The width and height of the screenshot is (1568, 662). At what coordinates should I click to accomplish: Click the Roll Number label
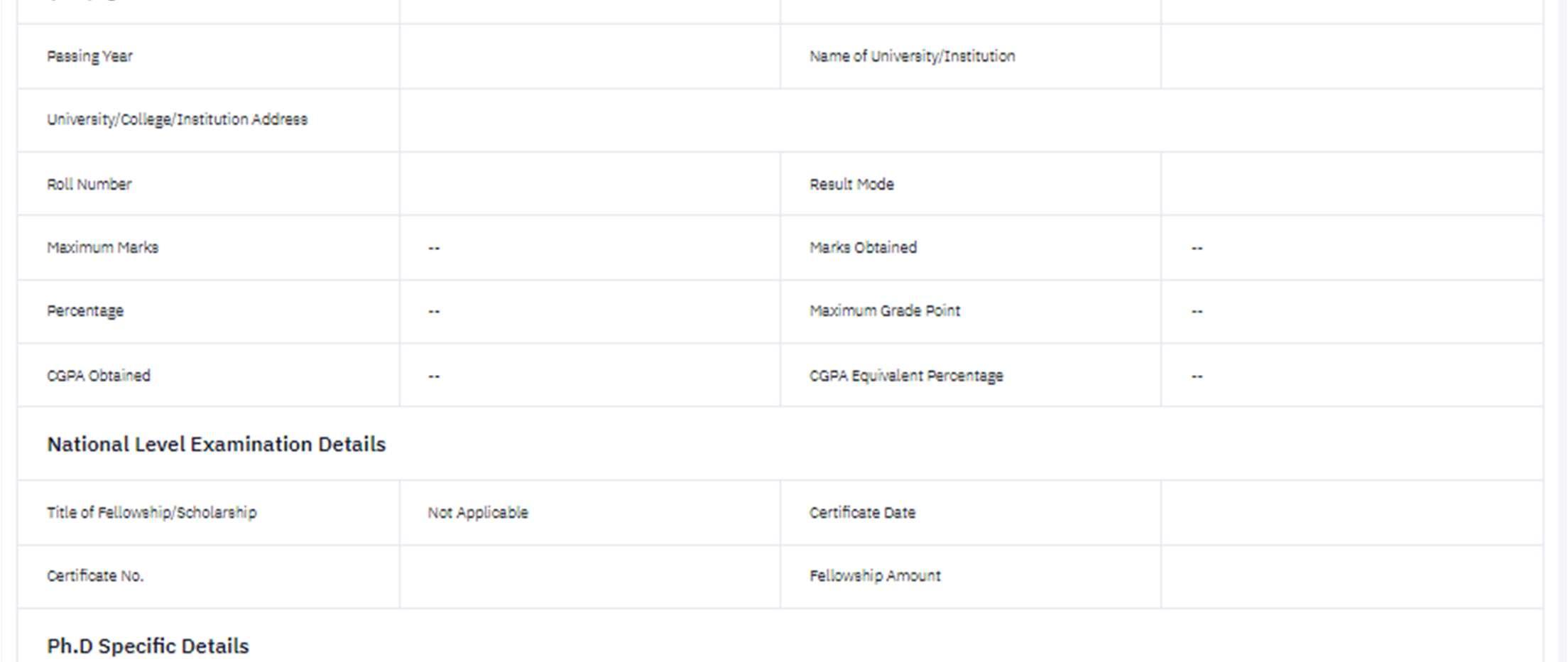pos(89,184)
